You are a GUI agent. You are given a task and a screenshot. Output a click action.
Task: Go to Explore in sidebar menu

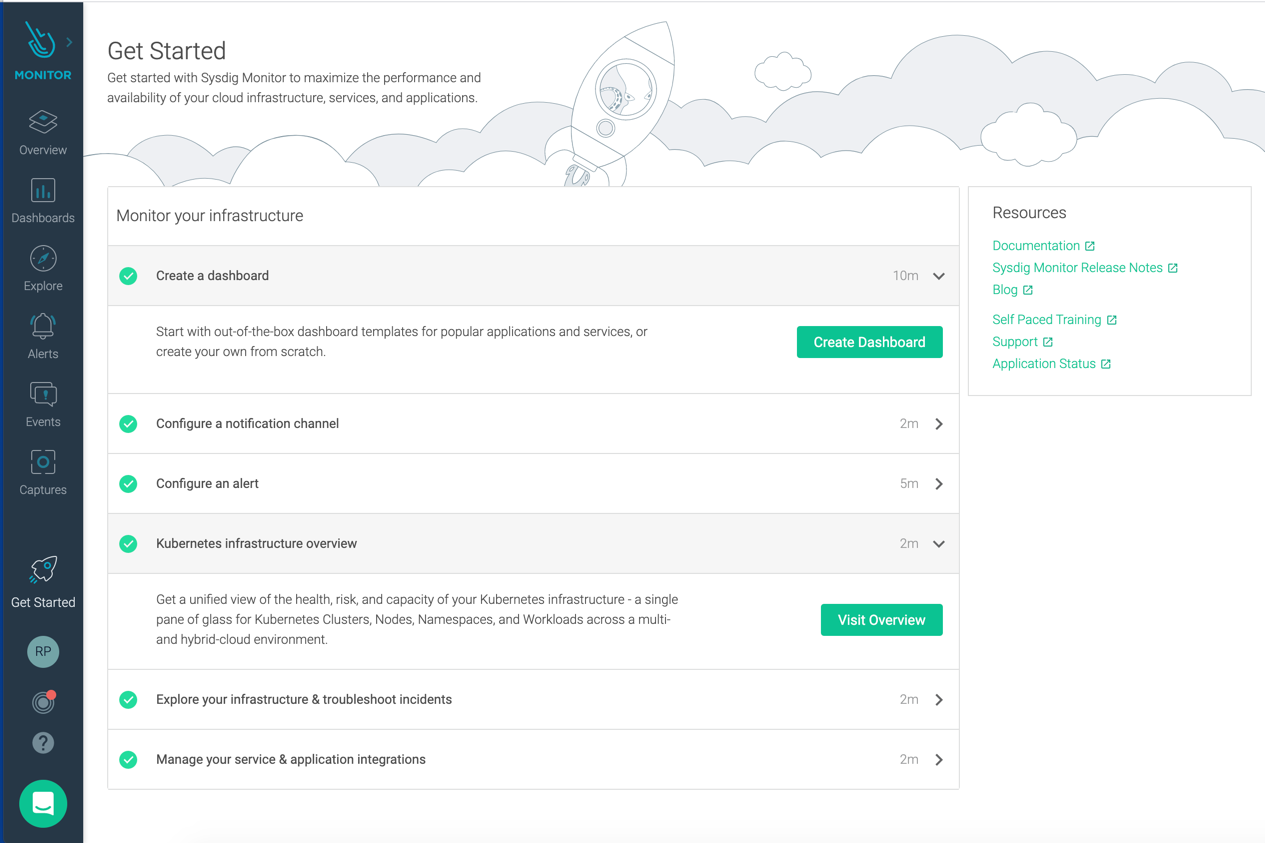point(43,286)
